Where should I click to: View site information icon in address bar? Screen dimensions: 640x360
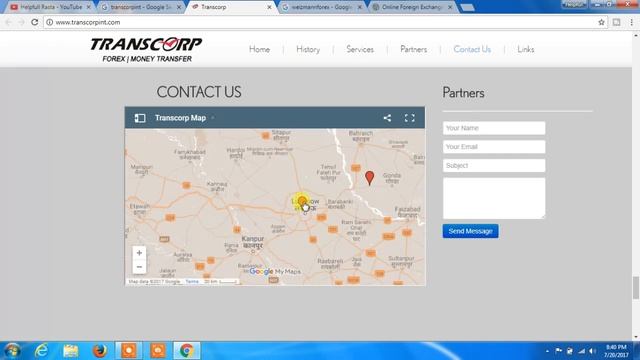point(49,22)
